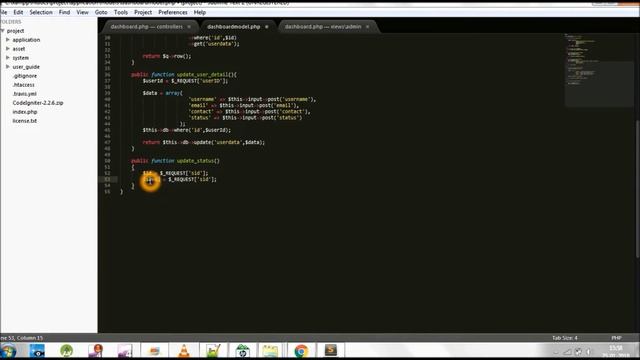Image resolution: width=640 pixels, height=360 pixels.
Task: Click the taskbar clock
Action: [616, 351]
